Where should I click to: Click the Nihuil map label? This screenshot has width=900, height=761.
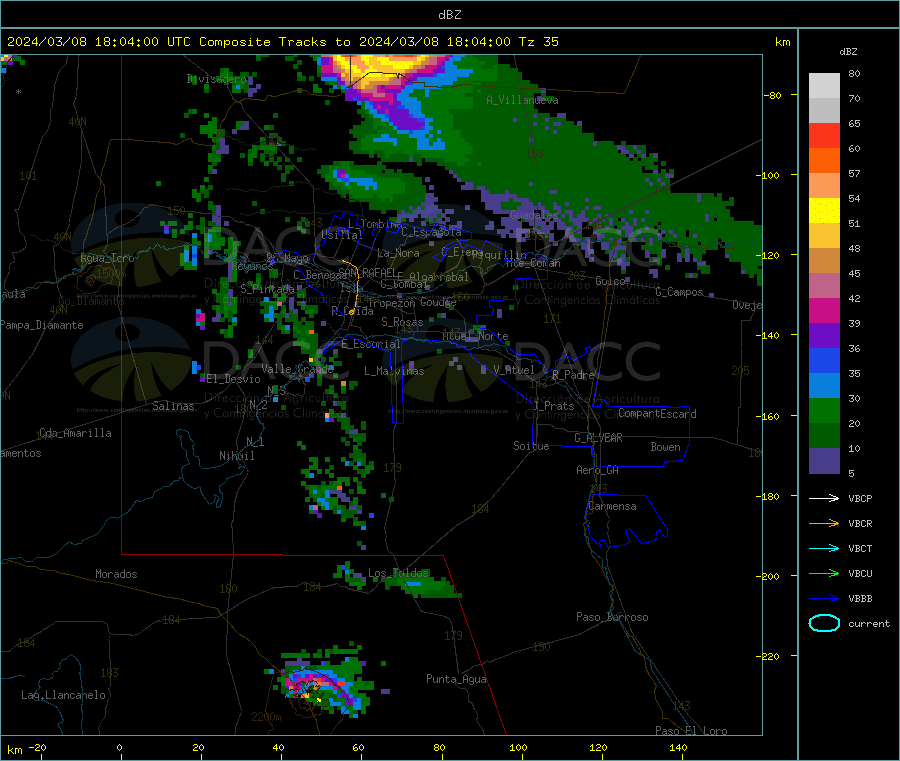point(236,456)
